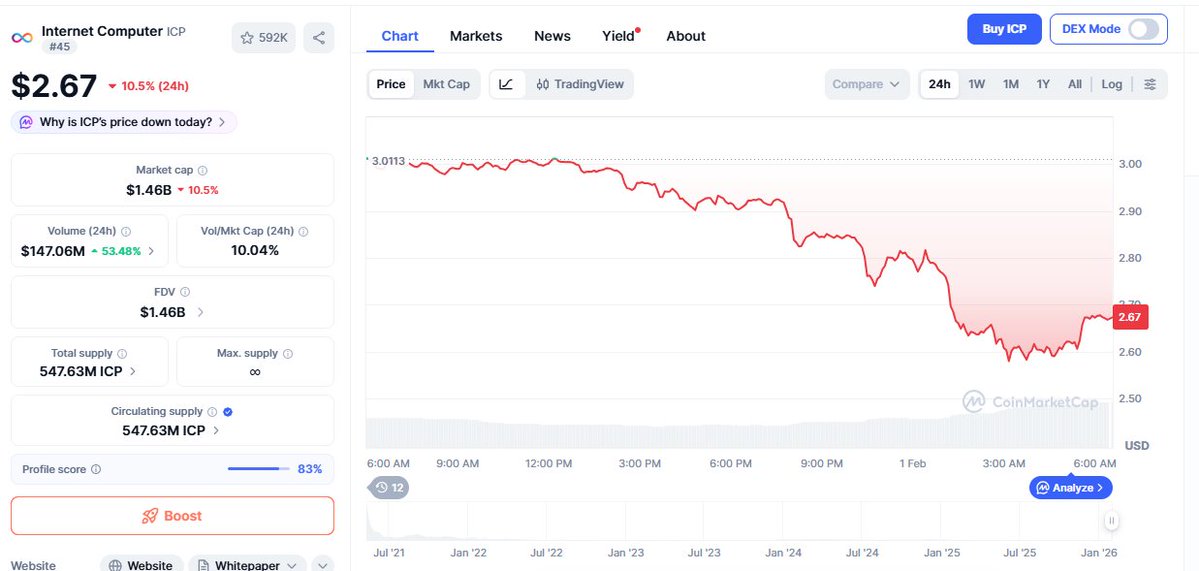Switch to TradingView candlestick chart
This screenshot has height=571, width=1199.
(x=580, y=84)
